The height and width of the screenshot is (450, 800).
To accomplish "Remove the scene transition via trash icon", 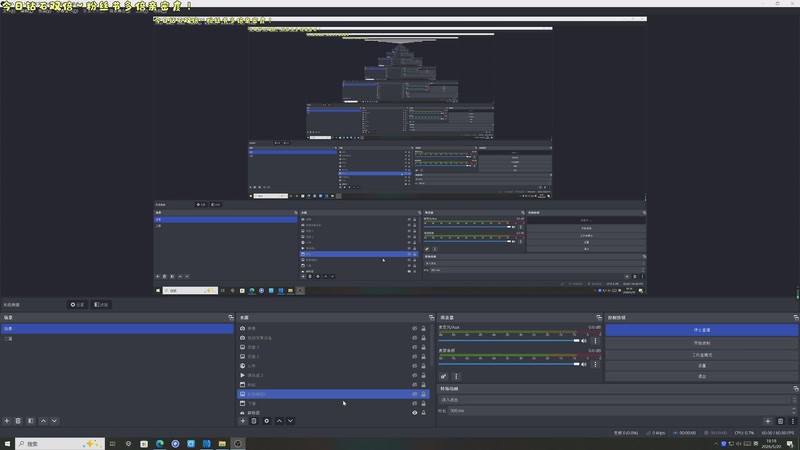I will [x=780, y=421].
